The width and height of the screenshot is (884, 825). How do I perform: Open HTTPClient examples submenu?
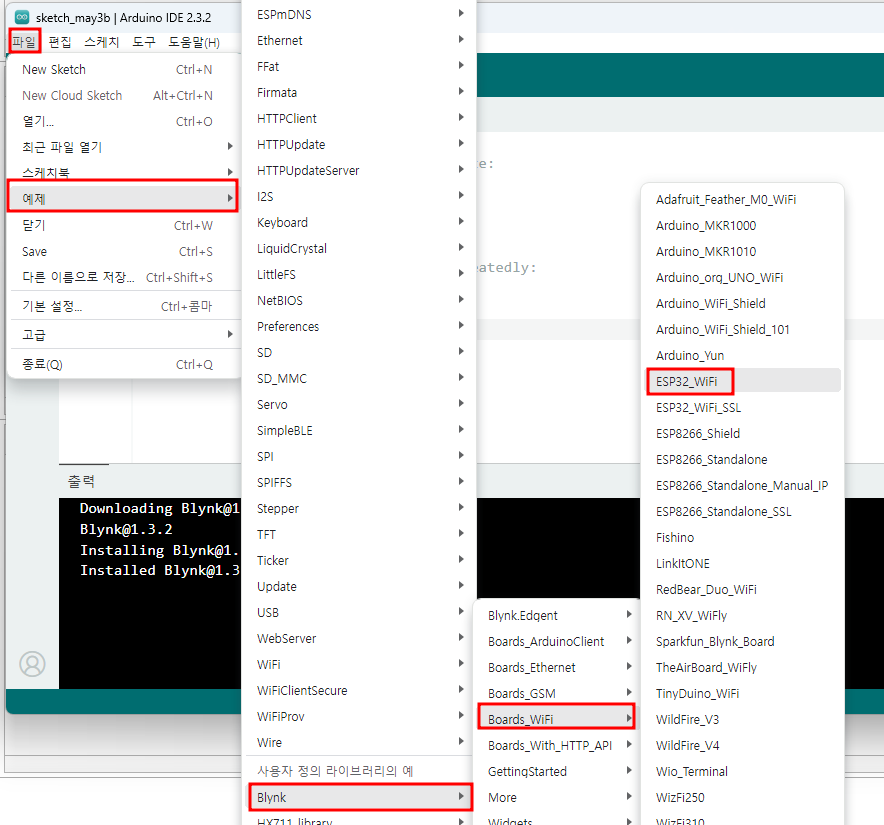coord(360,118)
